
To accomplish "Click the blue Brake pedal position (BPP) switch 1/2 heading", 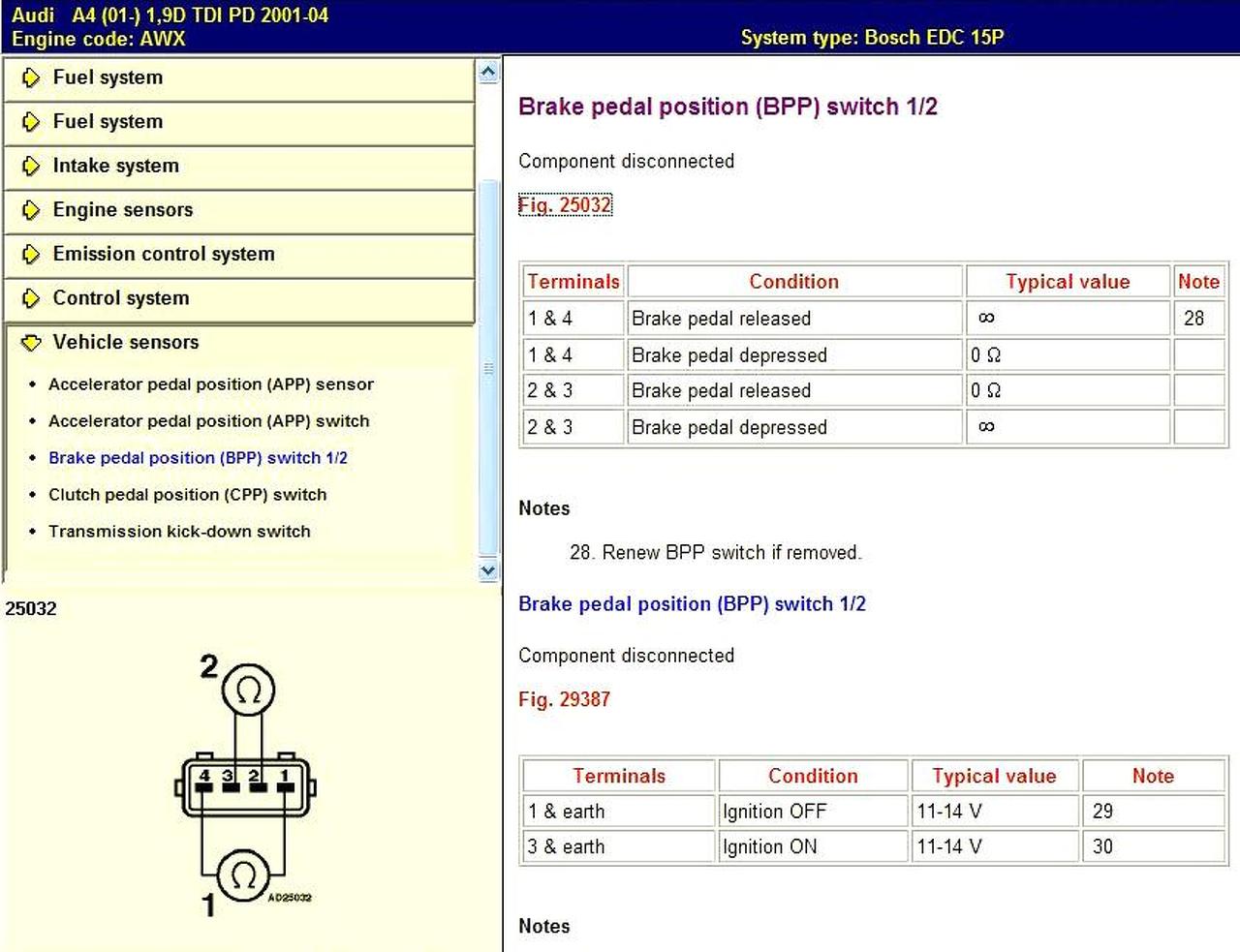I will pos(692,604).
